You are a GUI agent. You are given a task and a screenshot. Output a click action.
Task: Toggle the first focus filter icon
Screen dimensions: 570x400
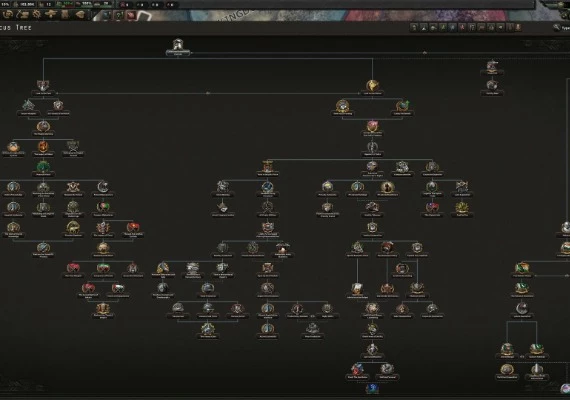point(414,27)
